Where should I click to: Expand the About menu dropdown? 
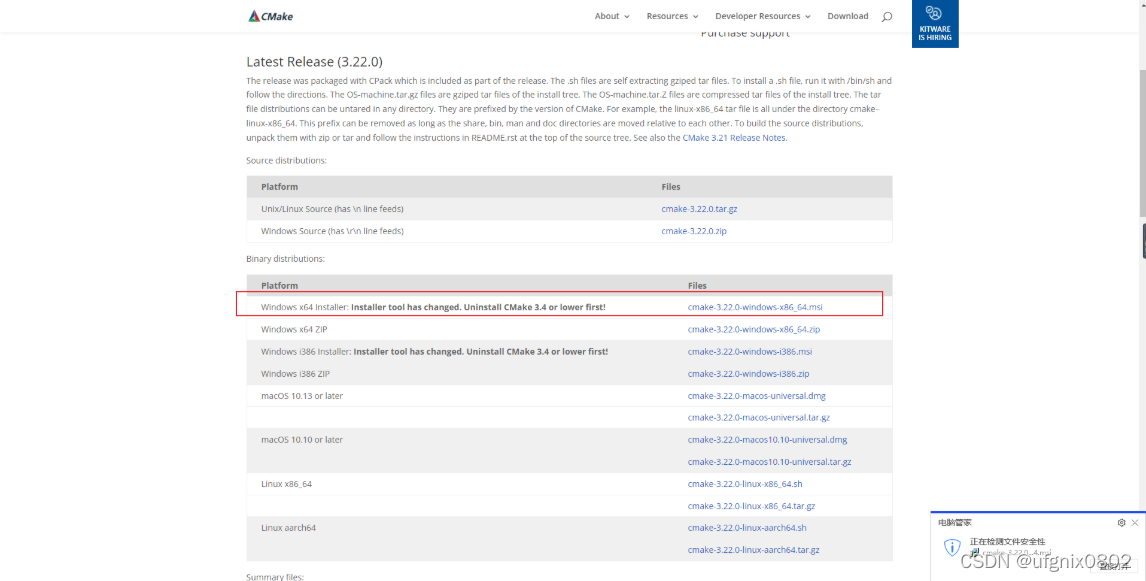click(612, 16)
